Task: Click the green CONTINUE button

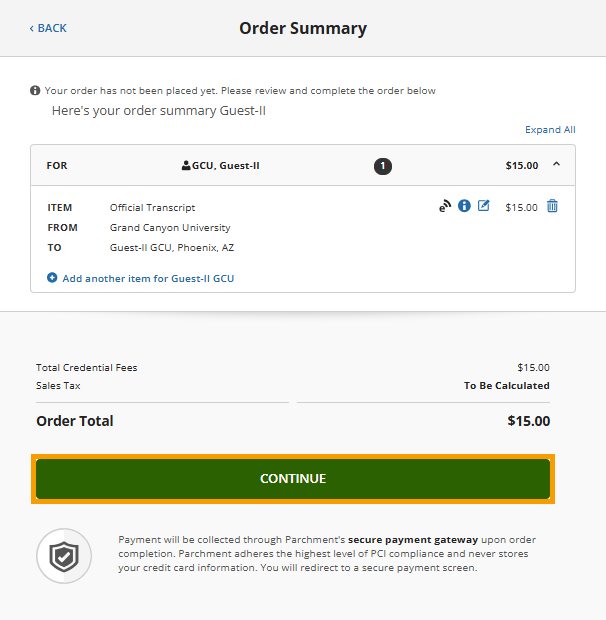Action: [293, 479]
